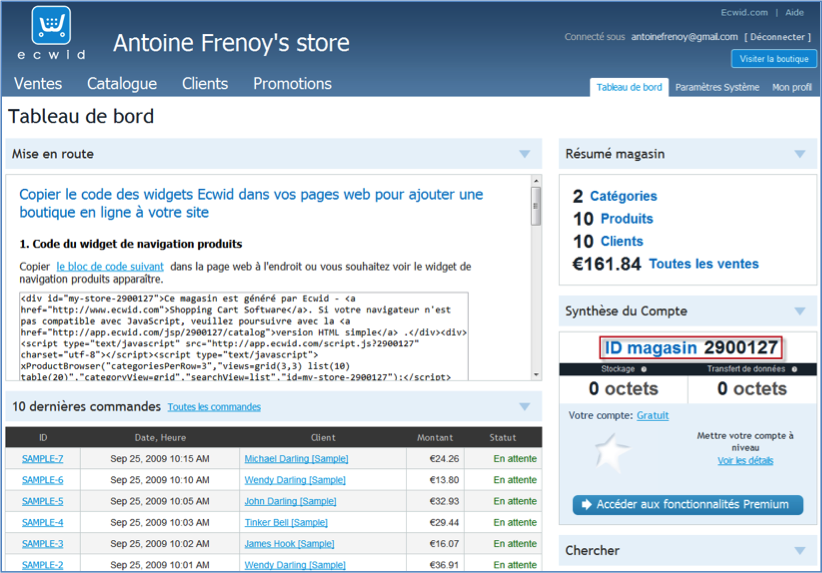Click the Sep 25, 2009 10:03 AM cell
The width and height of the screenshot is (822, 573).
point(160,523)
